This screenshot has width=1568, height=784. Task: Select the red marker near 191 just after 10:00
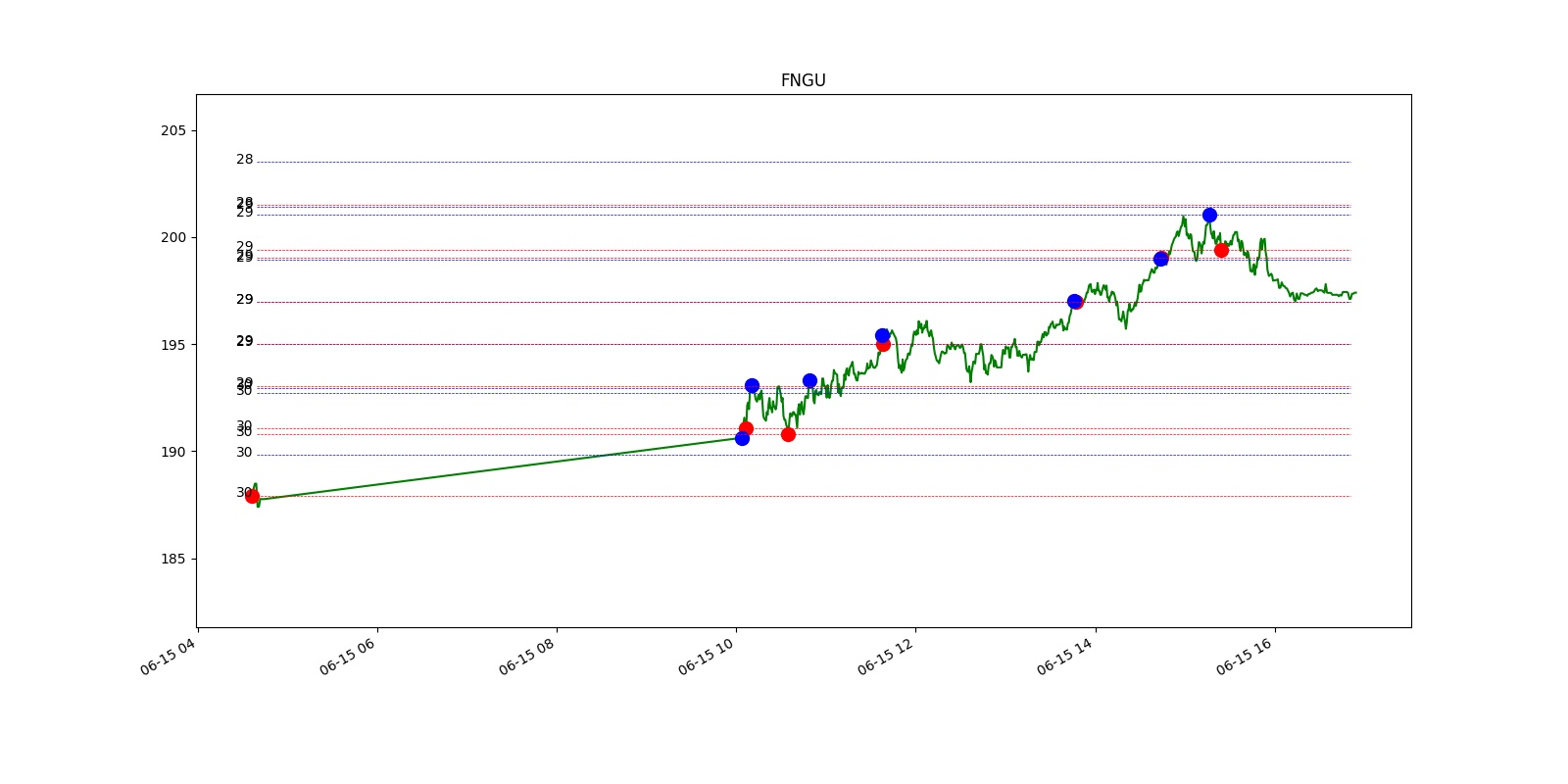(x=746, y=428)
